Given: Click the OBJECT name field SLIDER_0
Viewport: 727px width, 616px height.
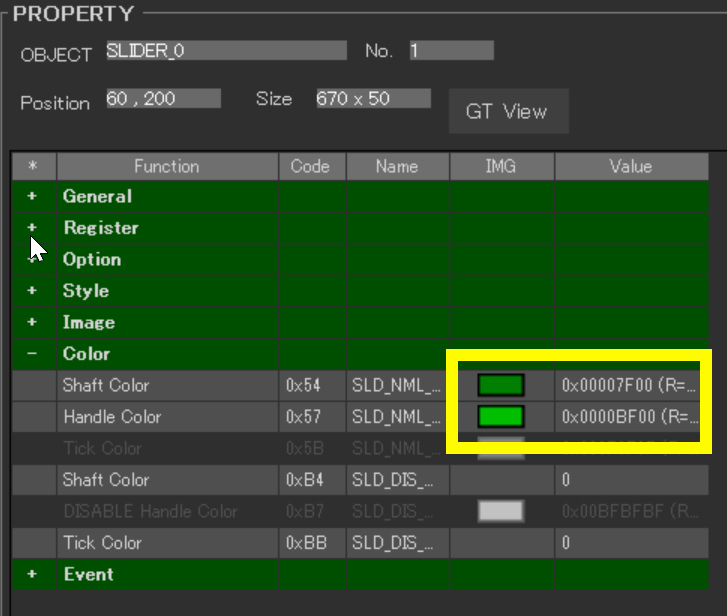Looking at the screenshot, I should (x=226, y=51).
